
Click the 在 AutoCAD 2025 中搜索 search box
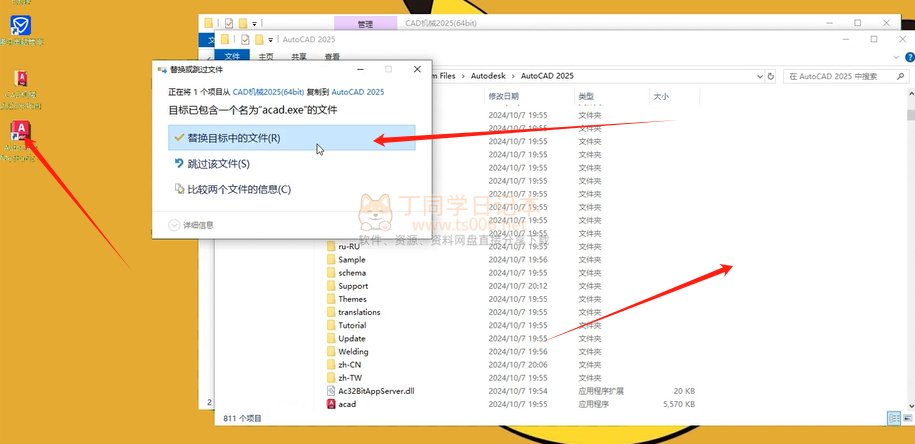coord(846,76)
